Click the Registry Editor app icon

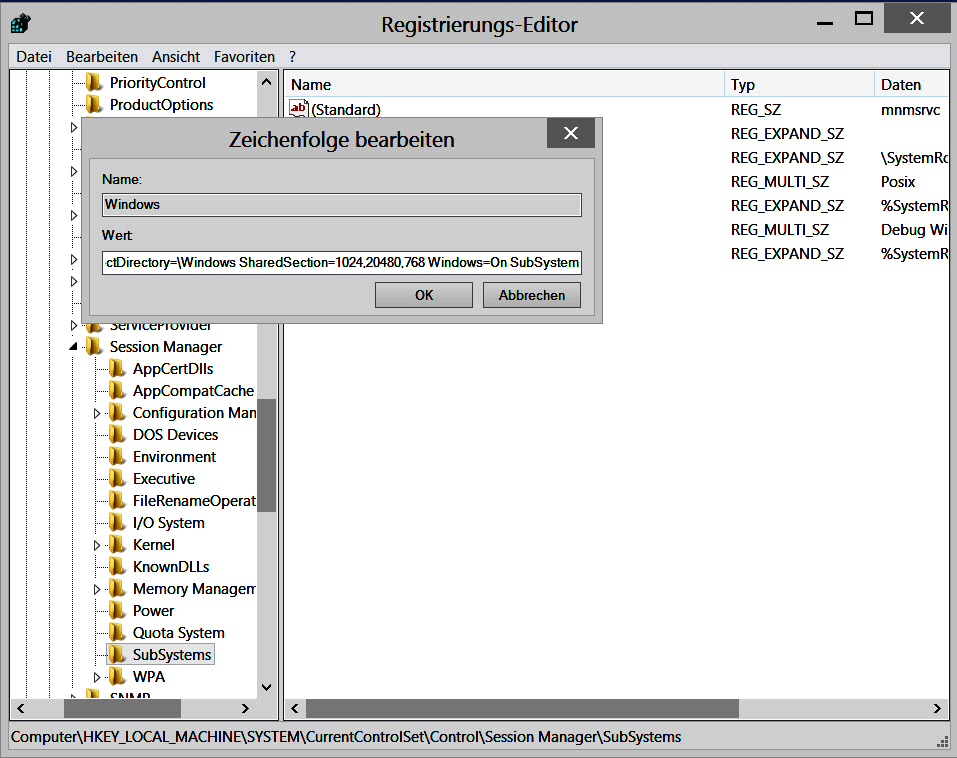pos(21,24)
